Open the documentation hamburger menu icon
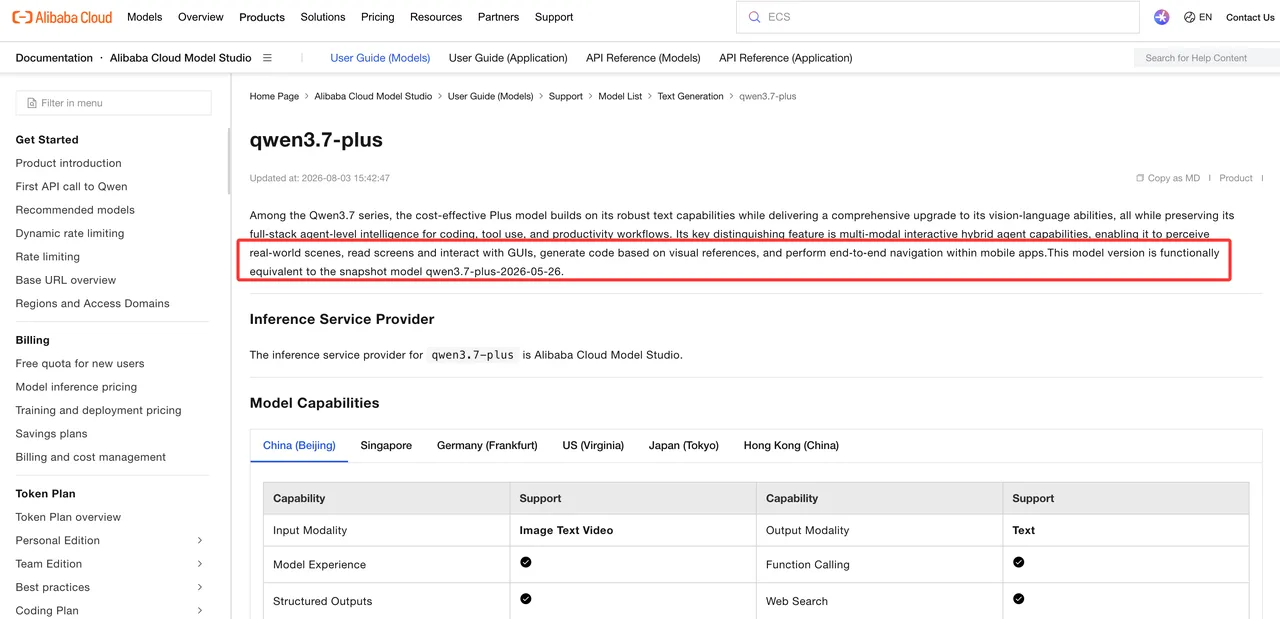This screenshot has width=1280, height=619. [267, 58]
